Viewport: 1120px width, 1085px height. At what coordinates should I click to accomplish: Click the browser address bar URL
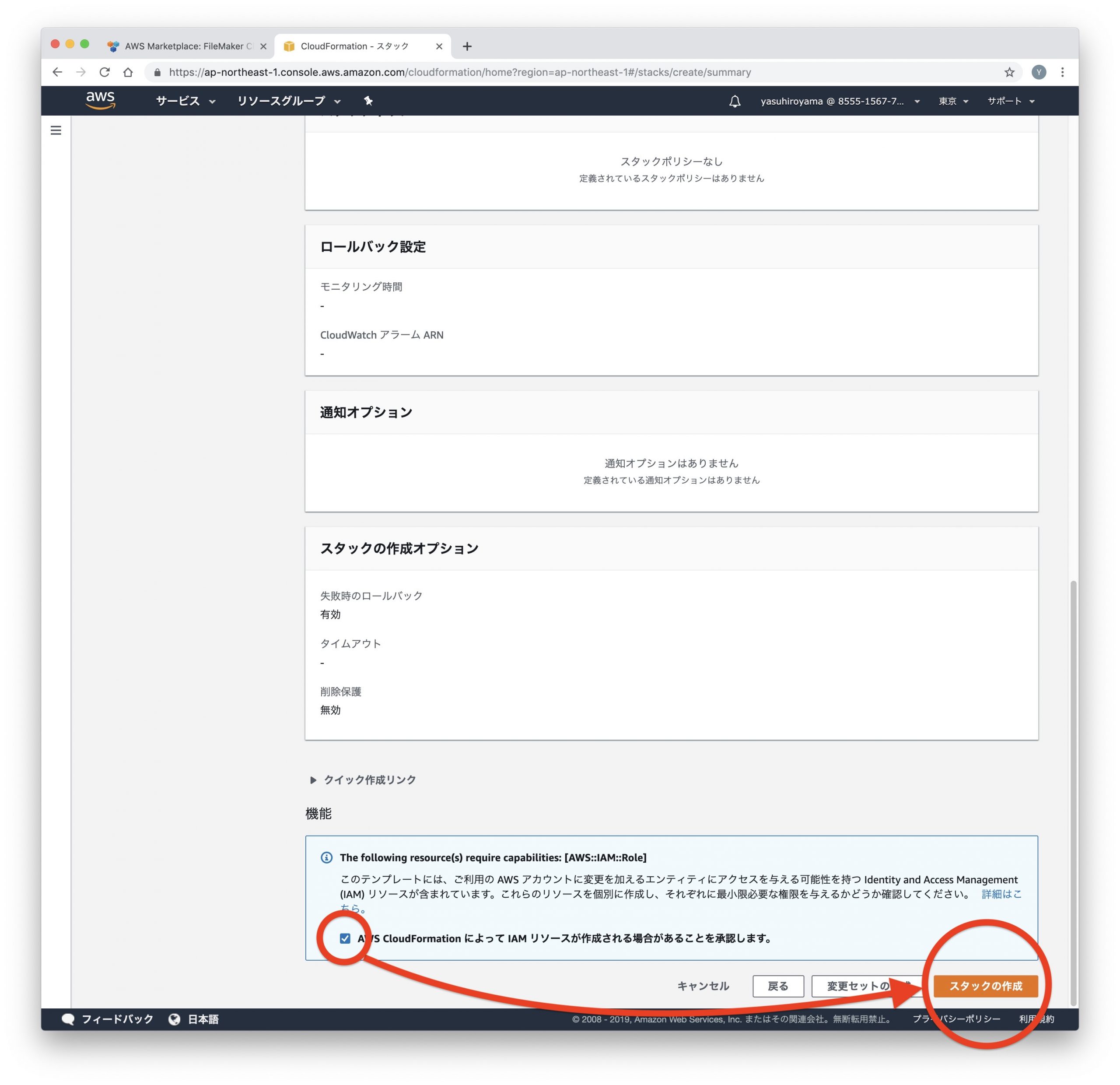click(x=459, y=72)
